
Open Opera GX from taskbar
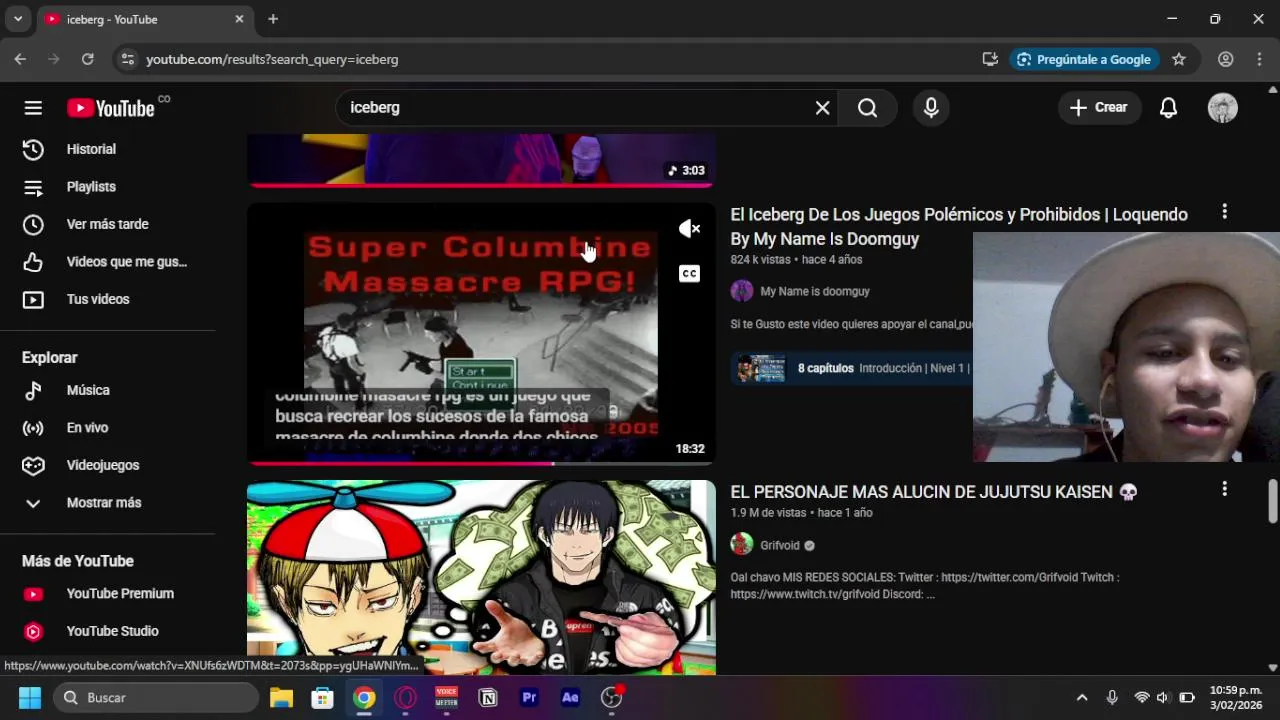click(405, 698)
